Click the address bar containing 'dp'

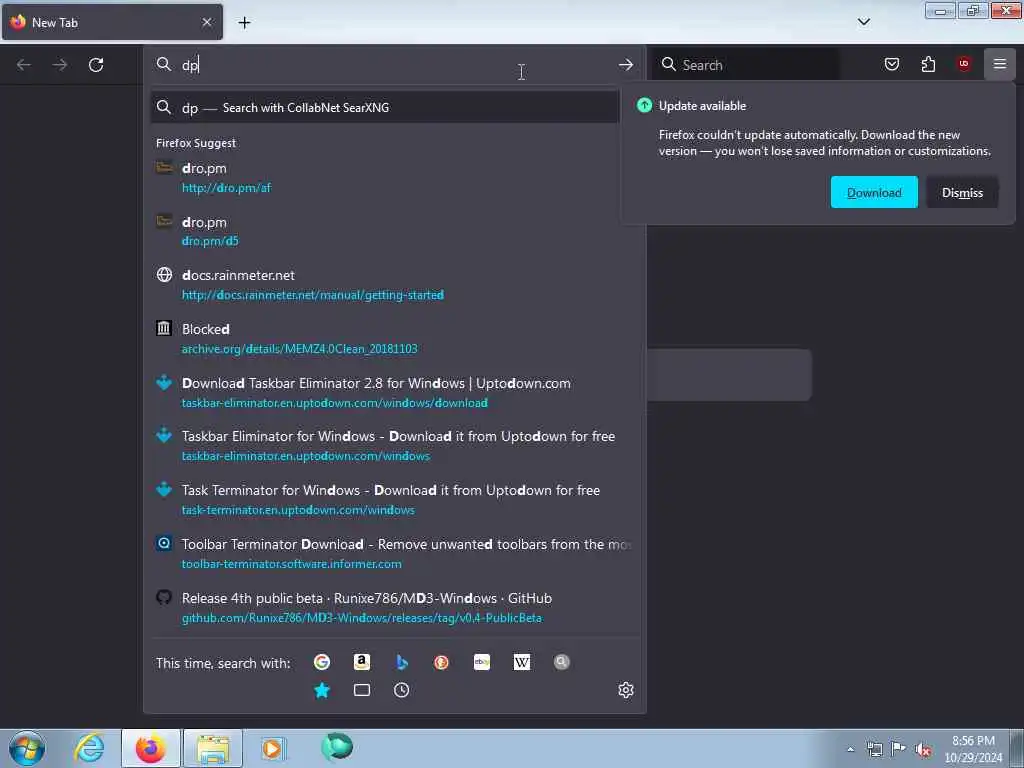(x=394, y=65)
